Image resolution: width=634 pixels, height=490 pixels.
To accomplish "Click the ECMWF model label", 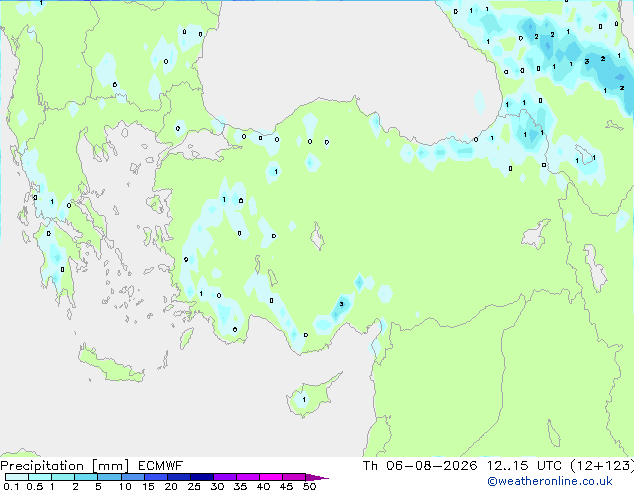I will pyautogui.click(x=161, y=466).
